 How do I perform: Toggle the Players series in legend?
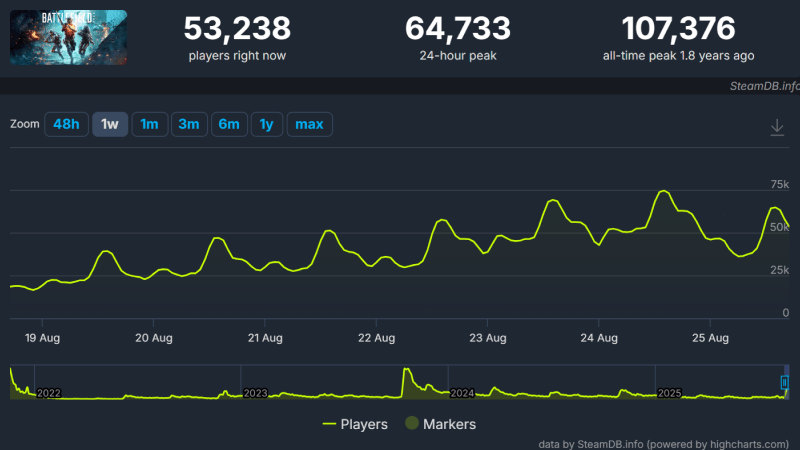pos(355,424)
